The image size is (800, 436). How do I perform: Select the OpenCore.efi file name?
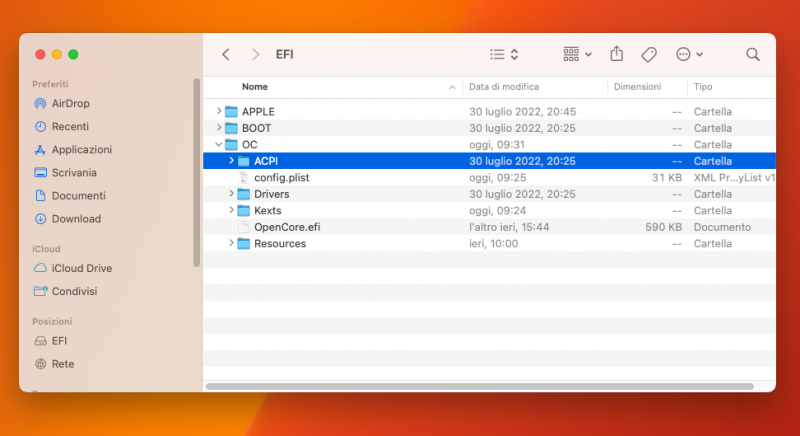click(287, 227)
